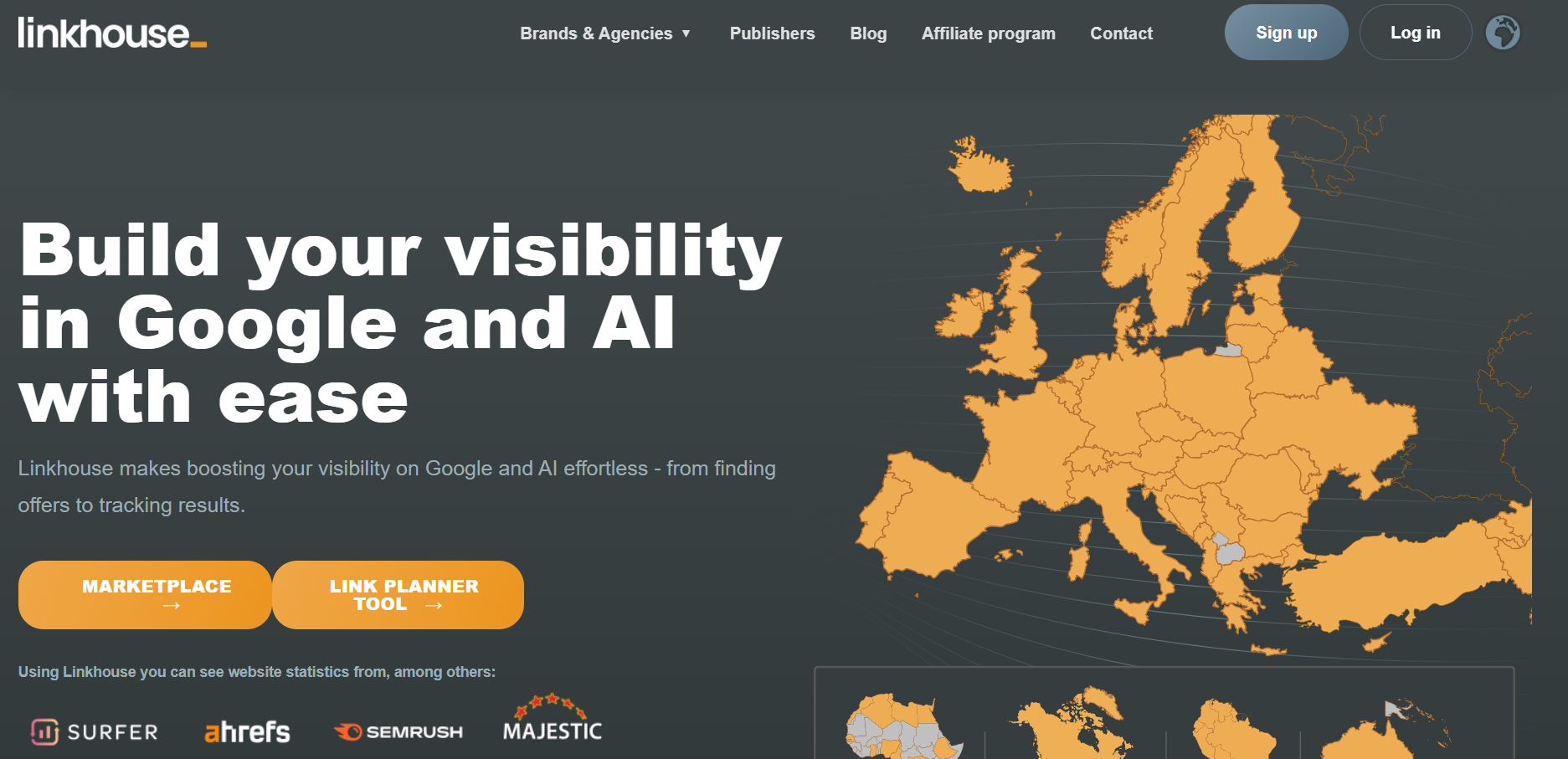Open the Brands & Agencies menu label
The image size is (1568, 759).
point(596,33)
